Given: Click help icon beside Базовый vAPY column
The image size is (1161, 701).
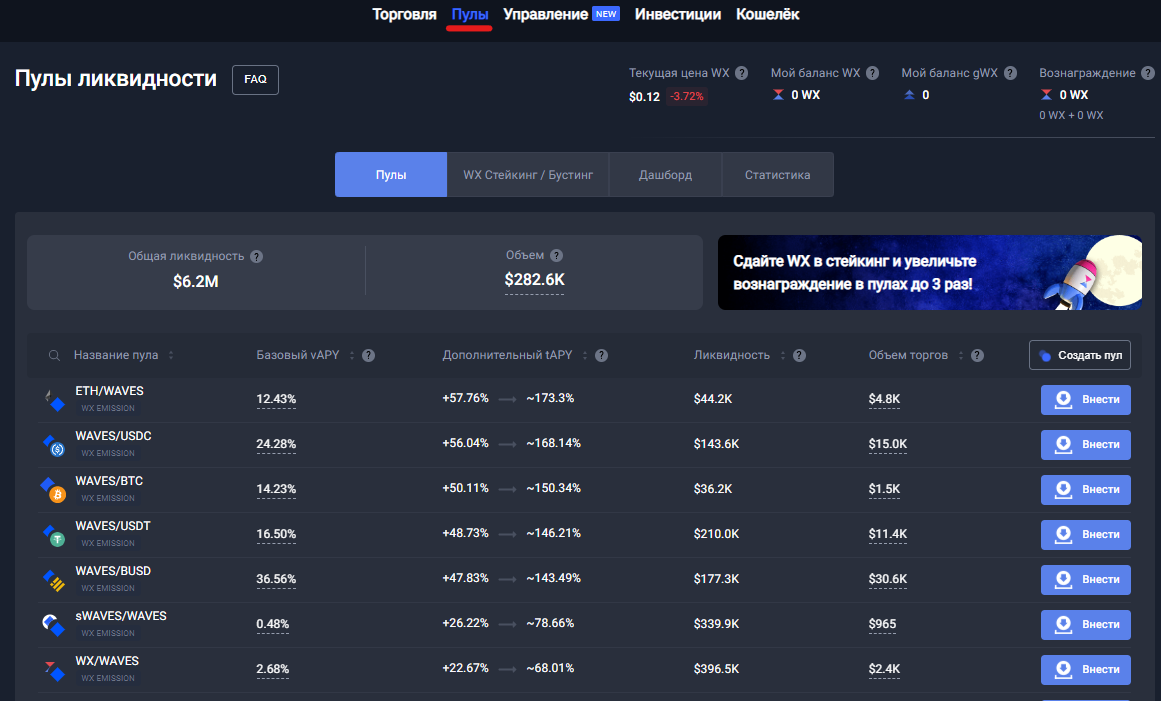Looking at the screenshot, I should click(368, 356).
